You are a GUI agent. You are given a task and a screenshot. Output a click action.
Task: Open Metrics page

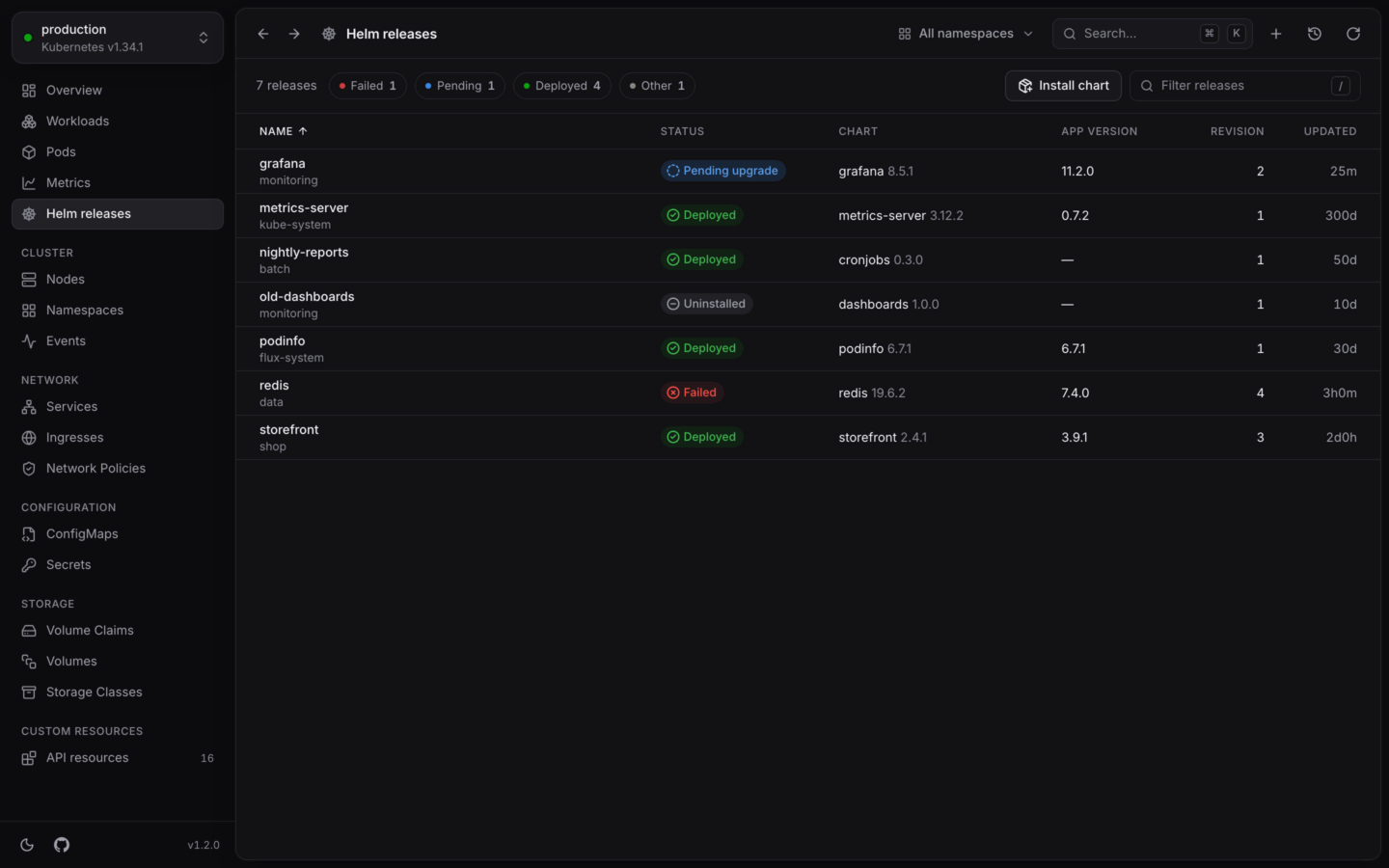pyautogui.click(x=118, y=183)
